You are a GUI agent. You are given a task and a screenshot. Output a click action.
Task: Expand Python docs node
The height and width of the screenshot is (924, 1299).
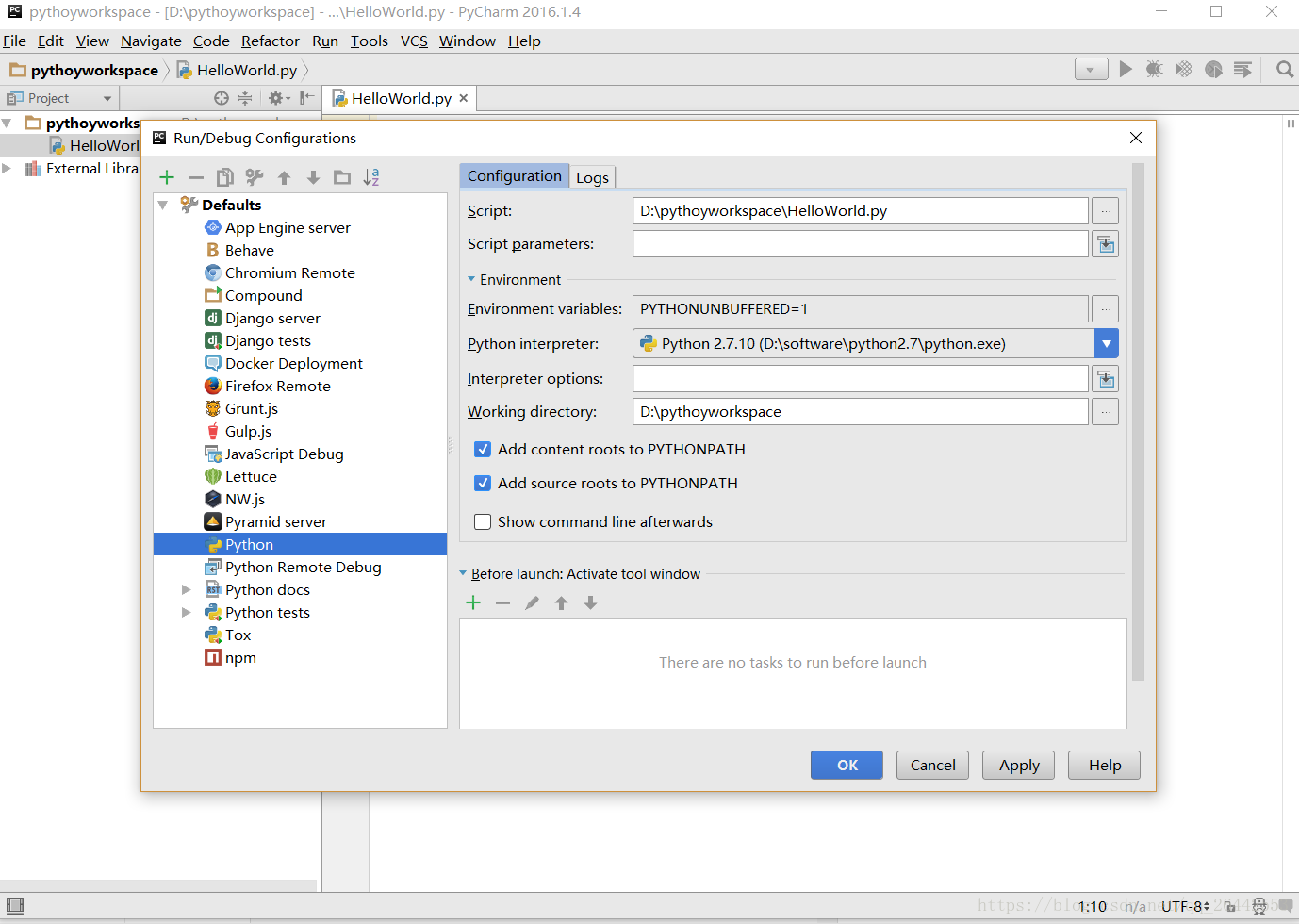186,590
